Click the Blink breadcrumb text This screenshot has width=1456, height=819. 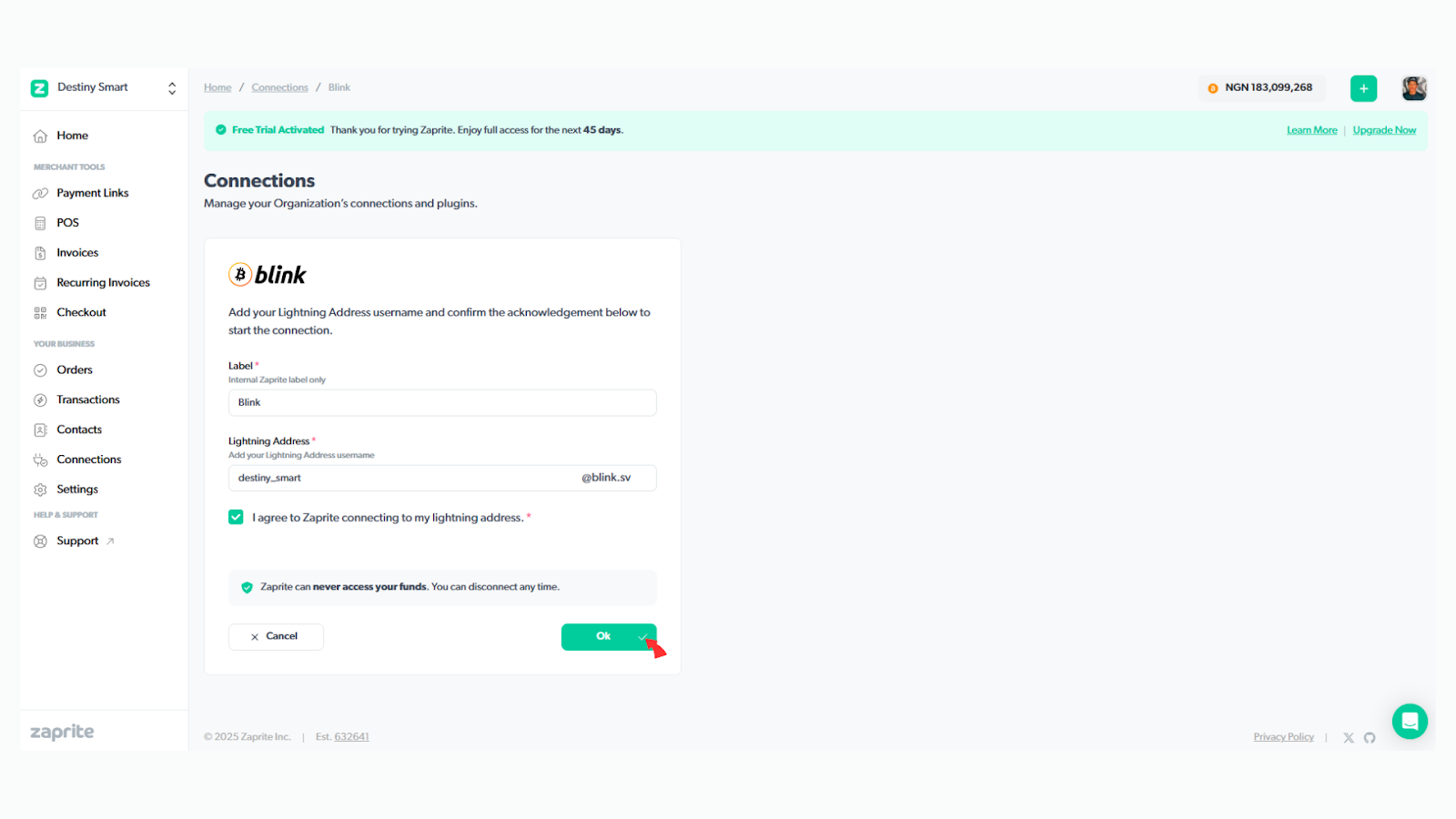click(x=339, y=87)
